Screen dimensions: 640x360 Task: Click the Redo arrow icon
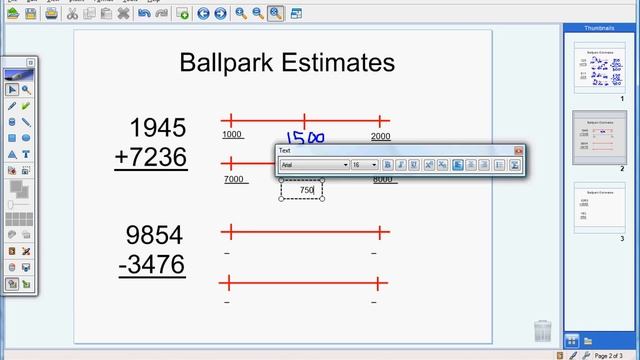161,13
